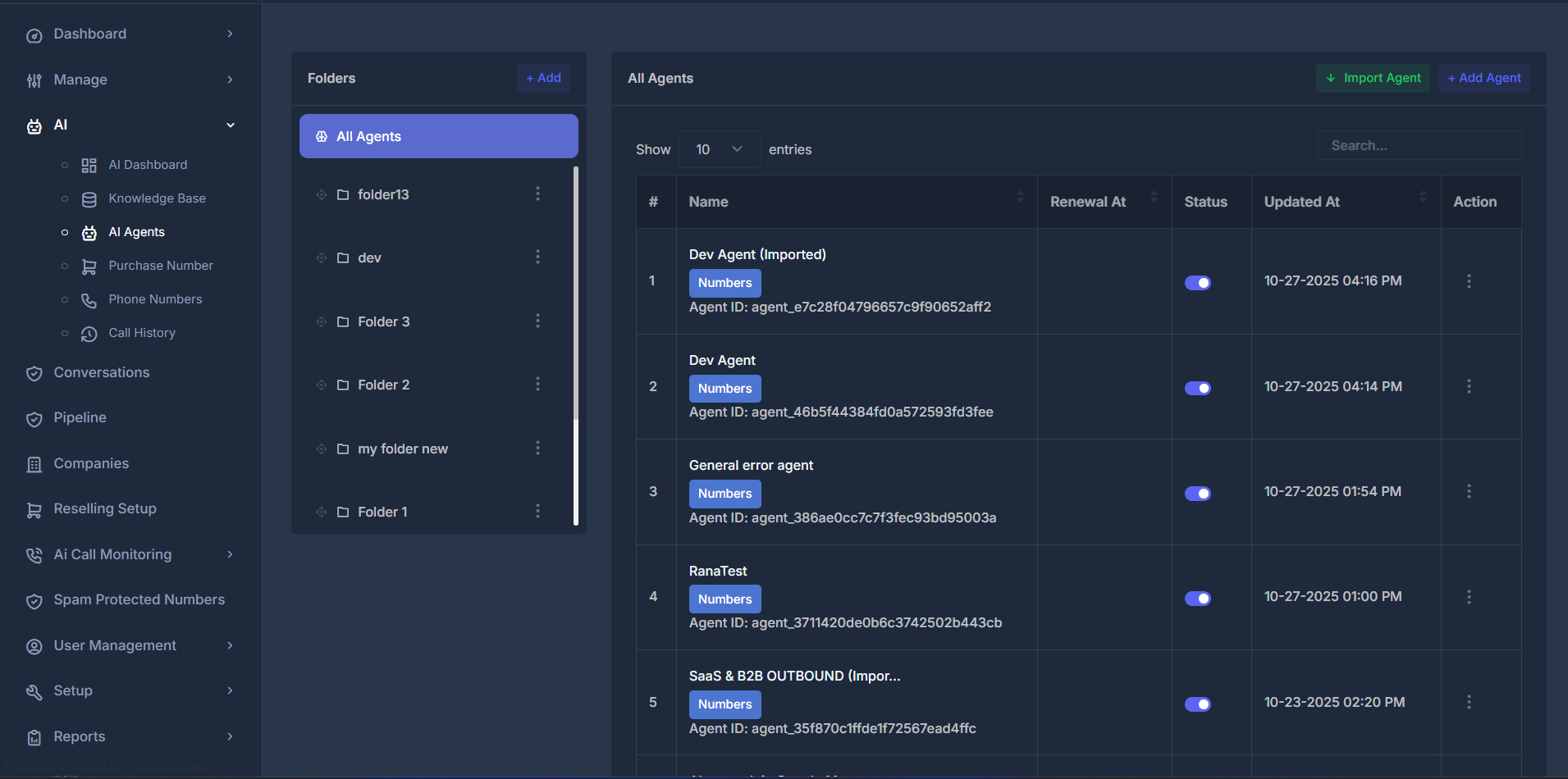Select the All Agents folder button

[439, 136]
